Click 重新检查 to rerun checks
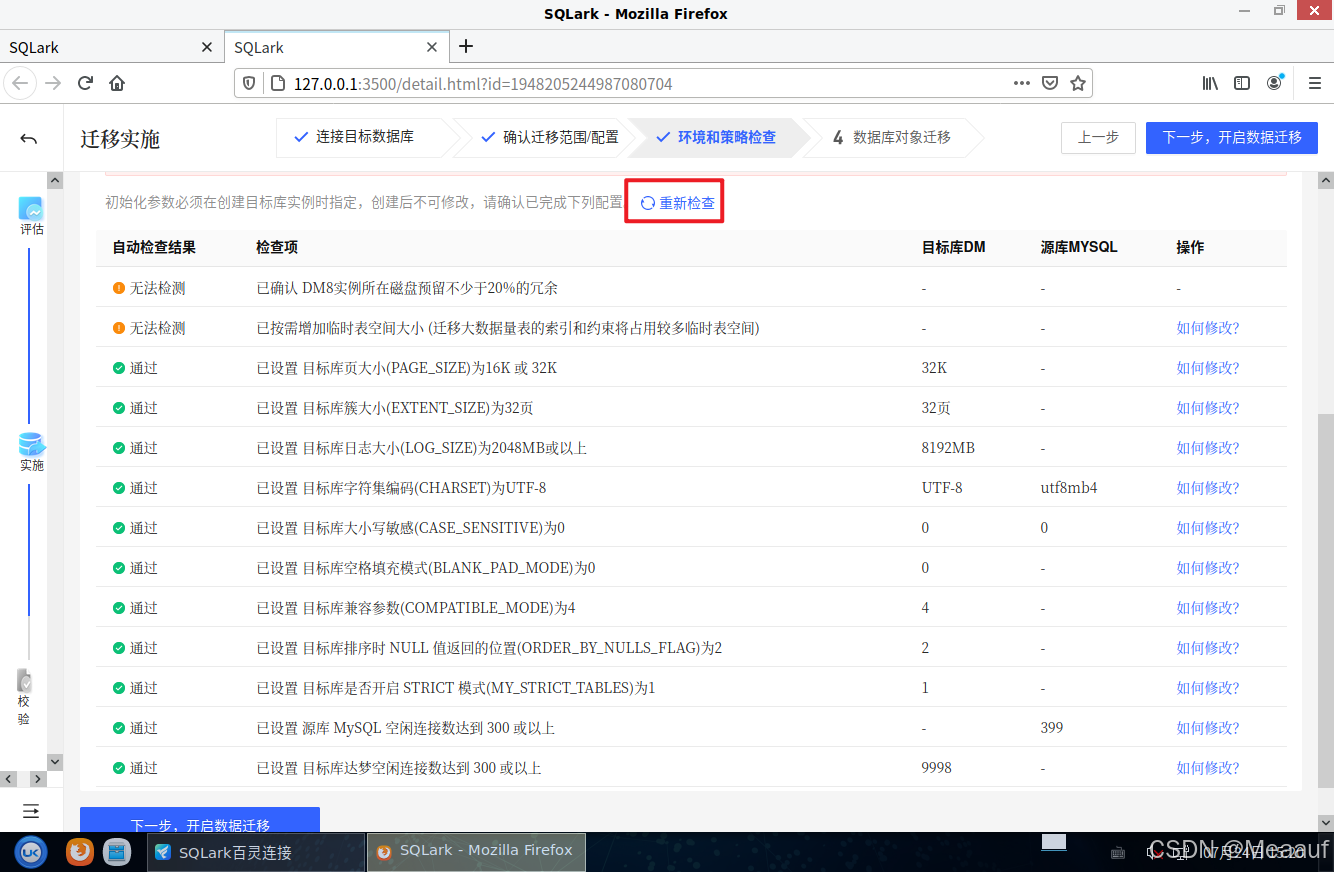 pos(678,203)
